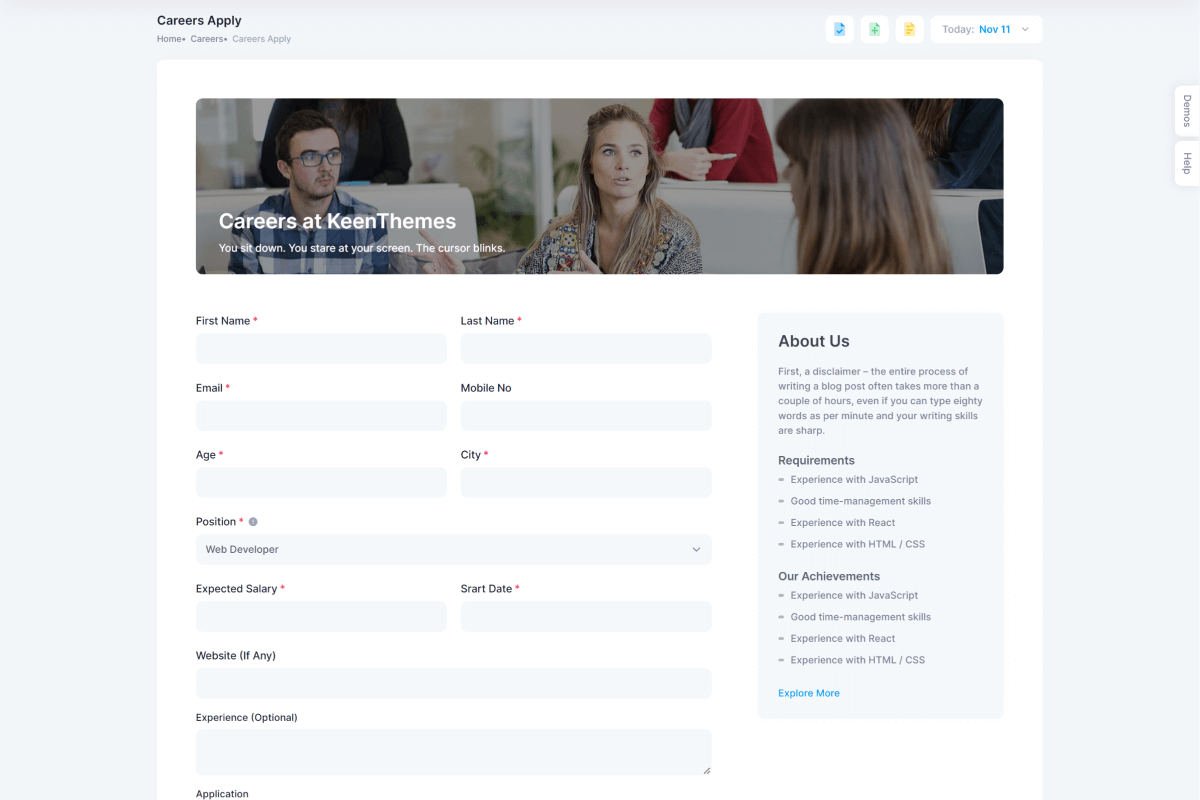Click the info icon beside Position
The image size is (1200, 800).
253,522
